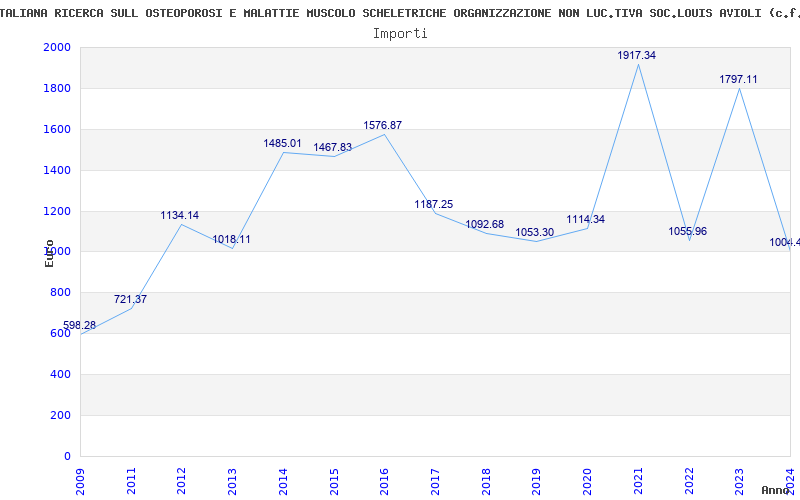Image resolution: width=800 pixels, height=500 pixels.
Task: Click the 1485.01 value label
Action: (x=282, y=144)
